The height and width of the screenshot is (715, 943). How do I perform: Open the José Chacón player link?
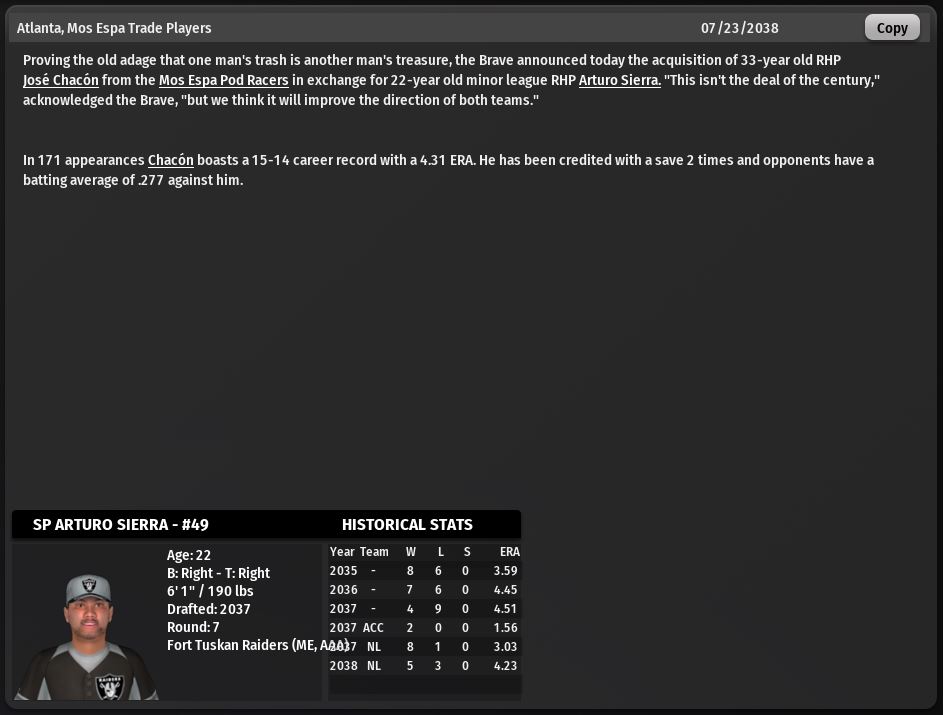[61, 80]
